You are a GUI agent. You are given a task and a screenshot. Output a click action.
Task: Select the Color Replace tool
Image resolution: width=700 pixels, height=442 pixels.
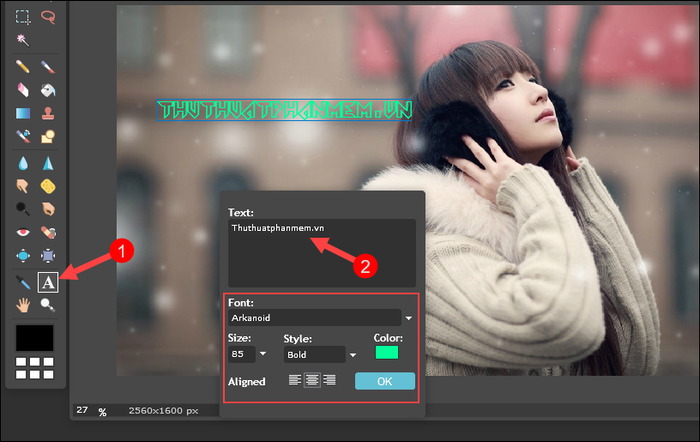tap(23, 136)
